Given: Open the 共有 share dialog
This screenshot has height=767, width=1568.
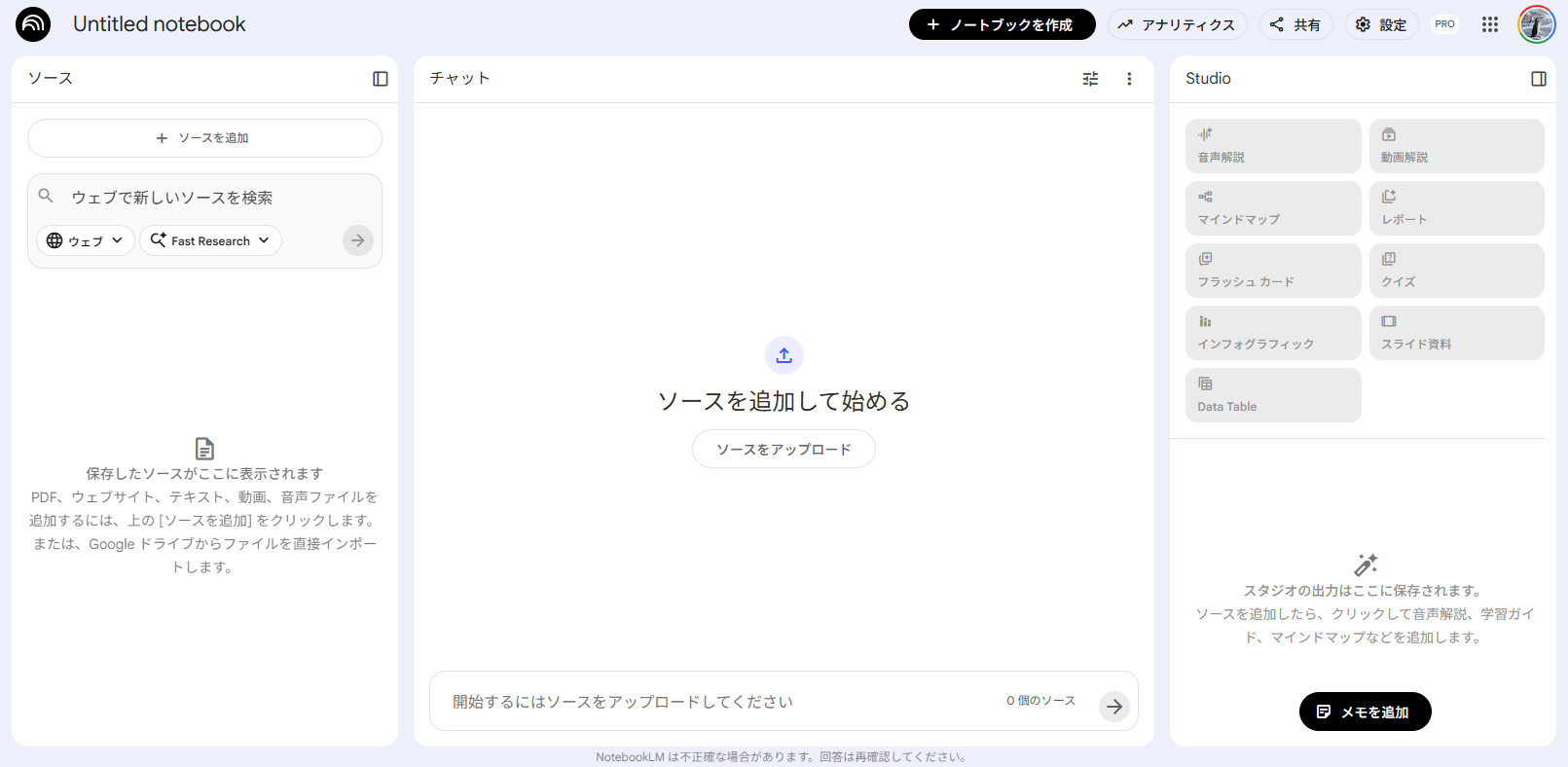Looking at the screenshot, I should tap(1295, 24).
